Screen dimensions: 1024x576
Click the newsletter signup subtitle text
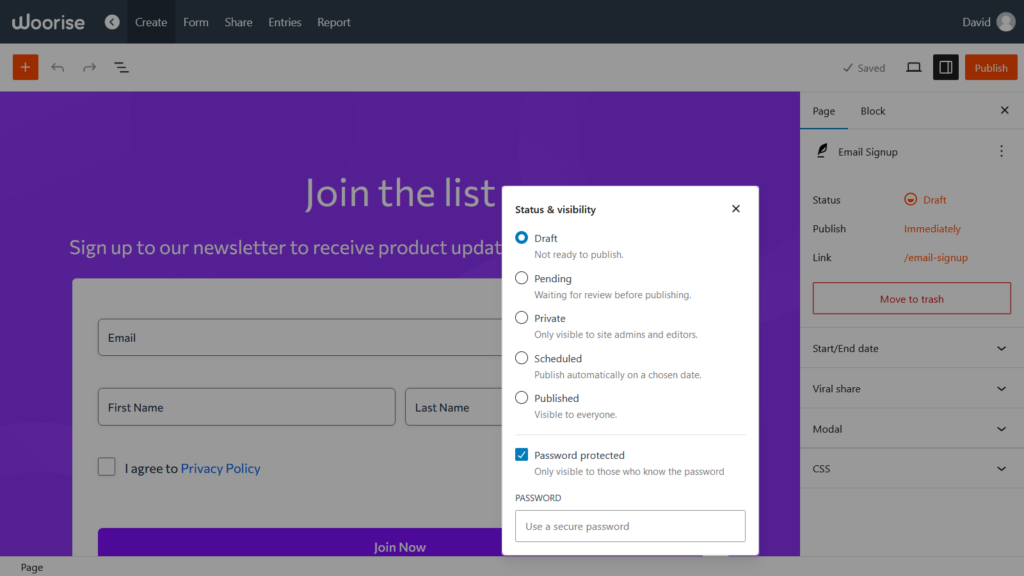click(x=285, y=248)
